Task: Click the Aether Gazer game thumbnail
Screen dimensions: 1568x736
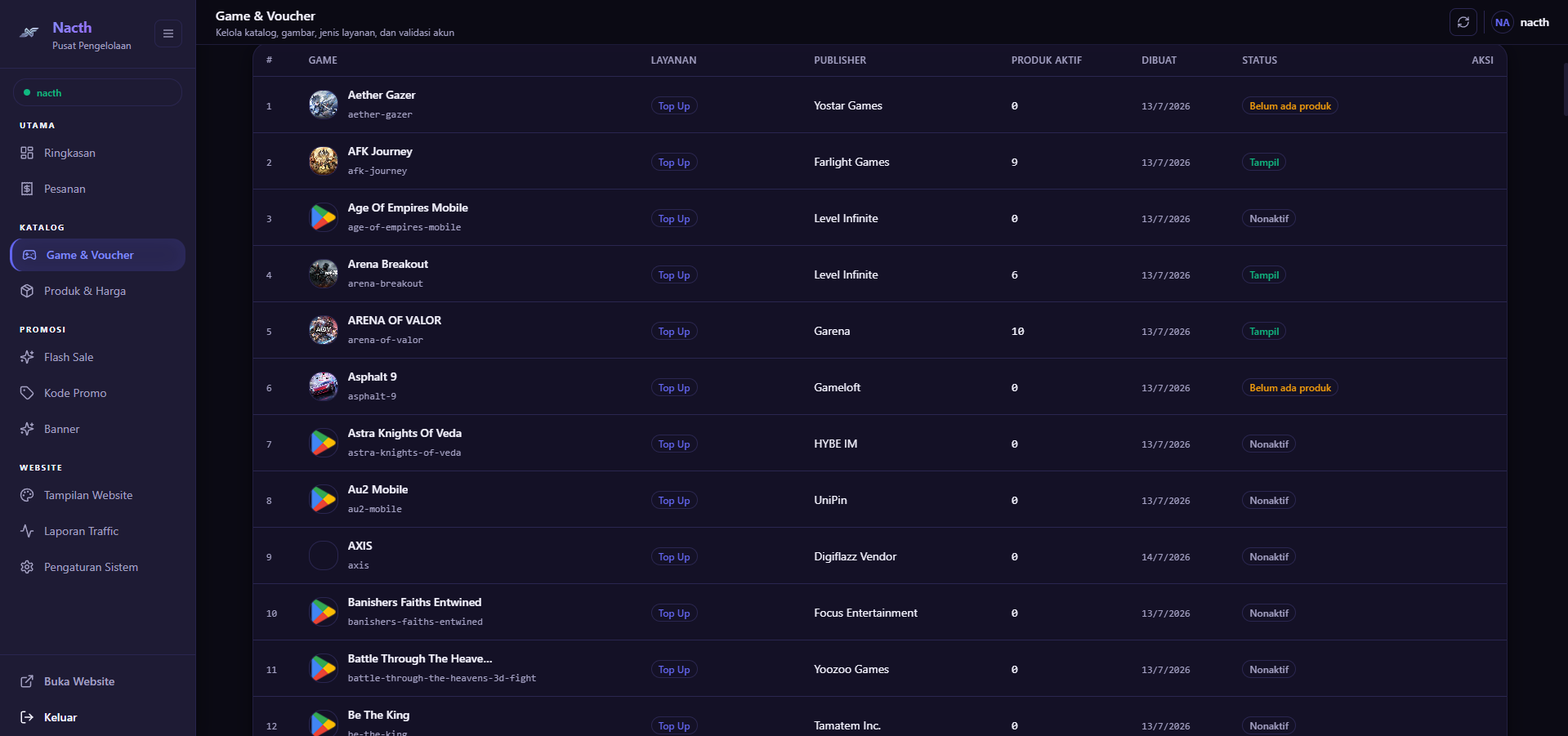Action: [324, 105]
